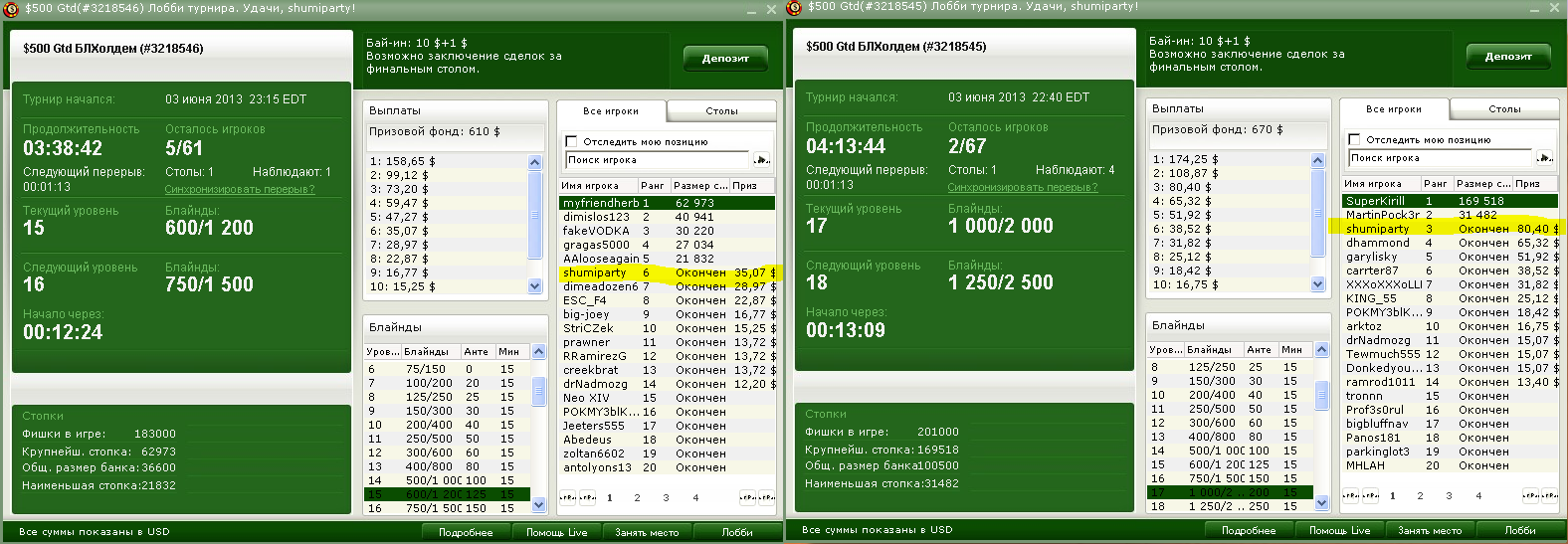Enable position tracking checkbox in left lobby

click(x=572, y=142)
